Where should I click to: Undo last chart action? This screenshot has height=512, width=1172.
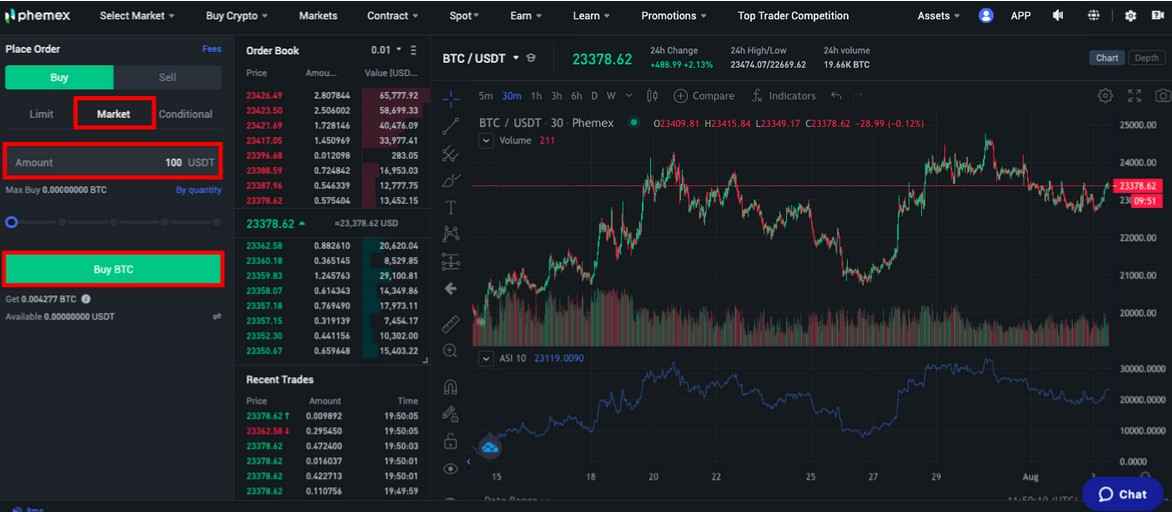(x=836, y=96)
